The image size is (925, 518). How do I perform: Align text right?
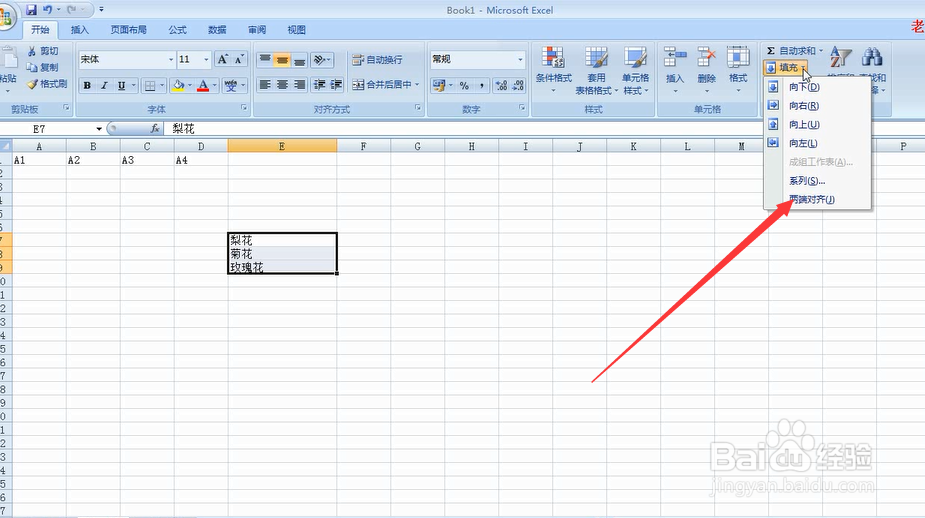point(300,85)
